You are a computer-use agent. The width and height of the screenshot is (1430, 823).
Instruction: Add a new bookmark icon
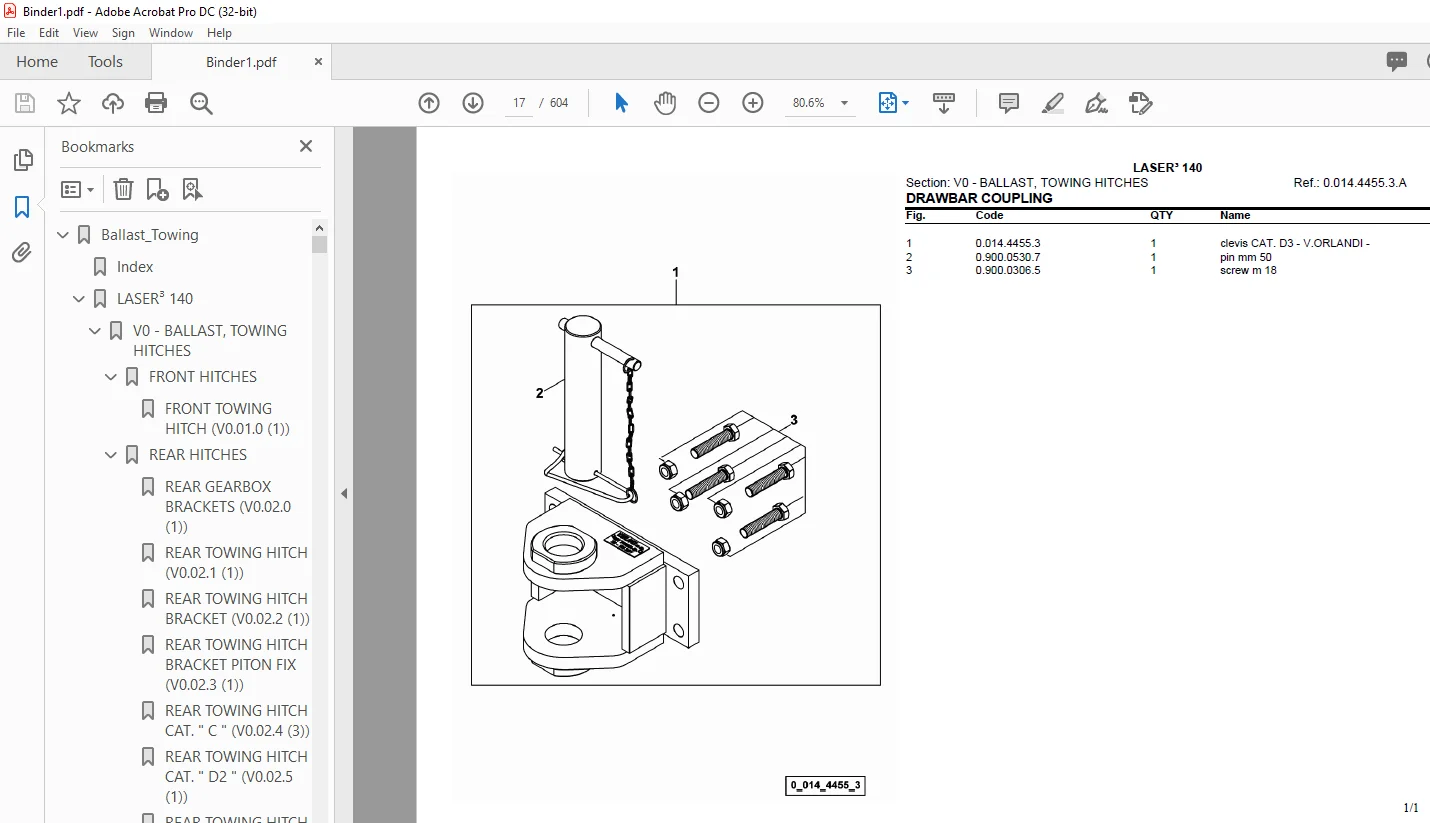tap(157, 189)
